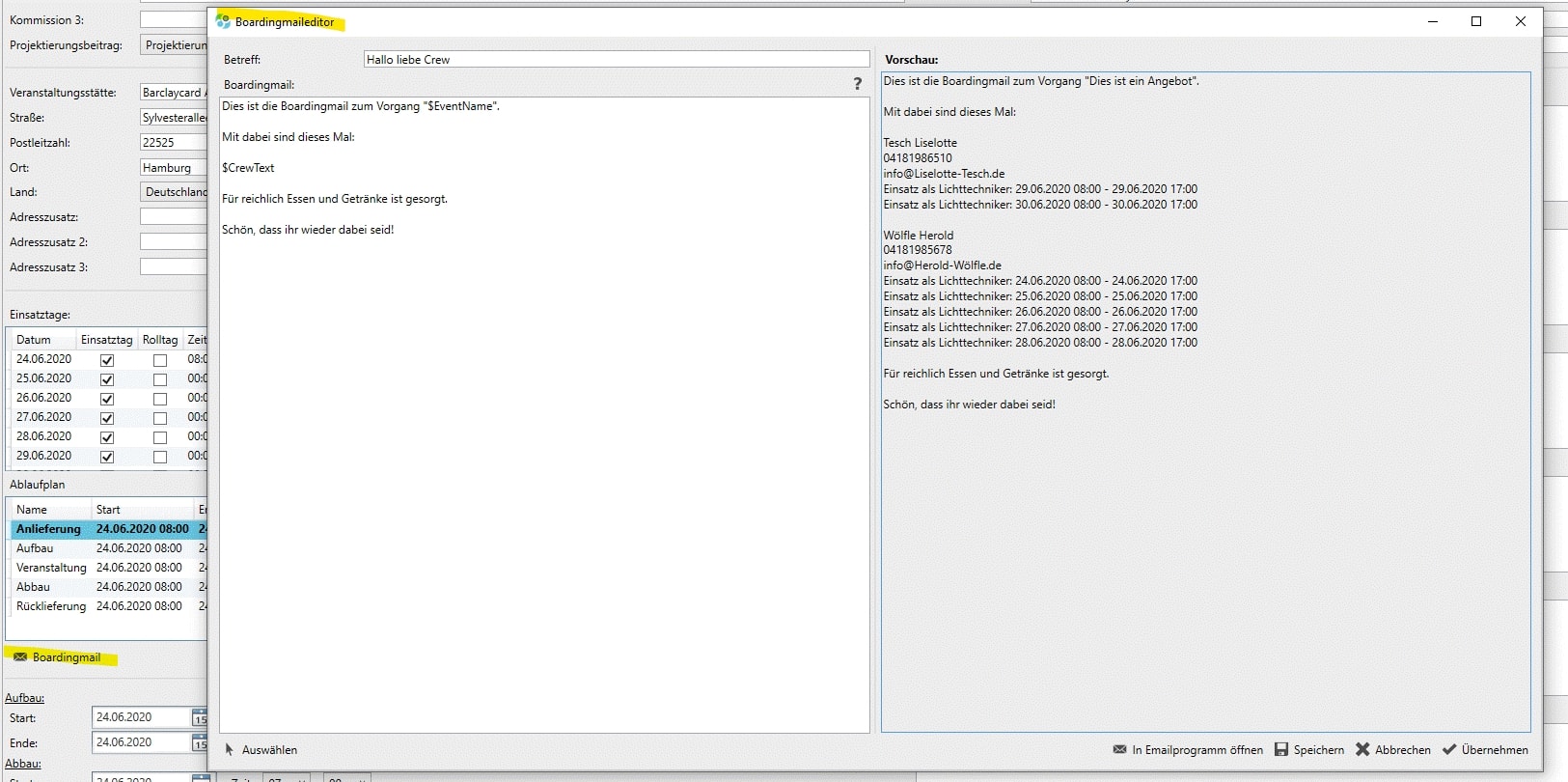Click the Vorschau preview pane

[x=1205, y=402]
